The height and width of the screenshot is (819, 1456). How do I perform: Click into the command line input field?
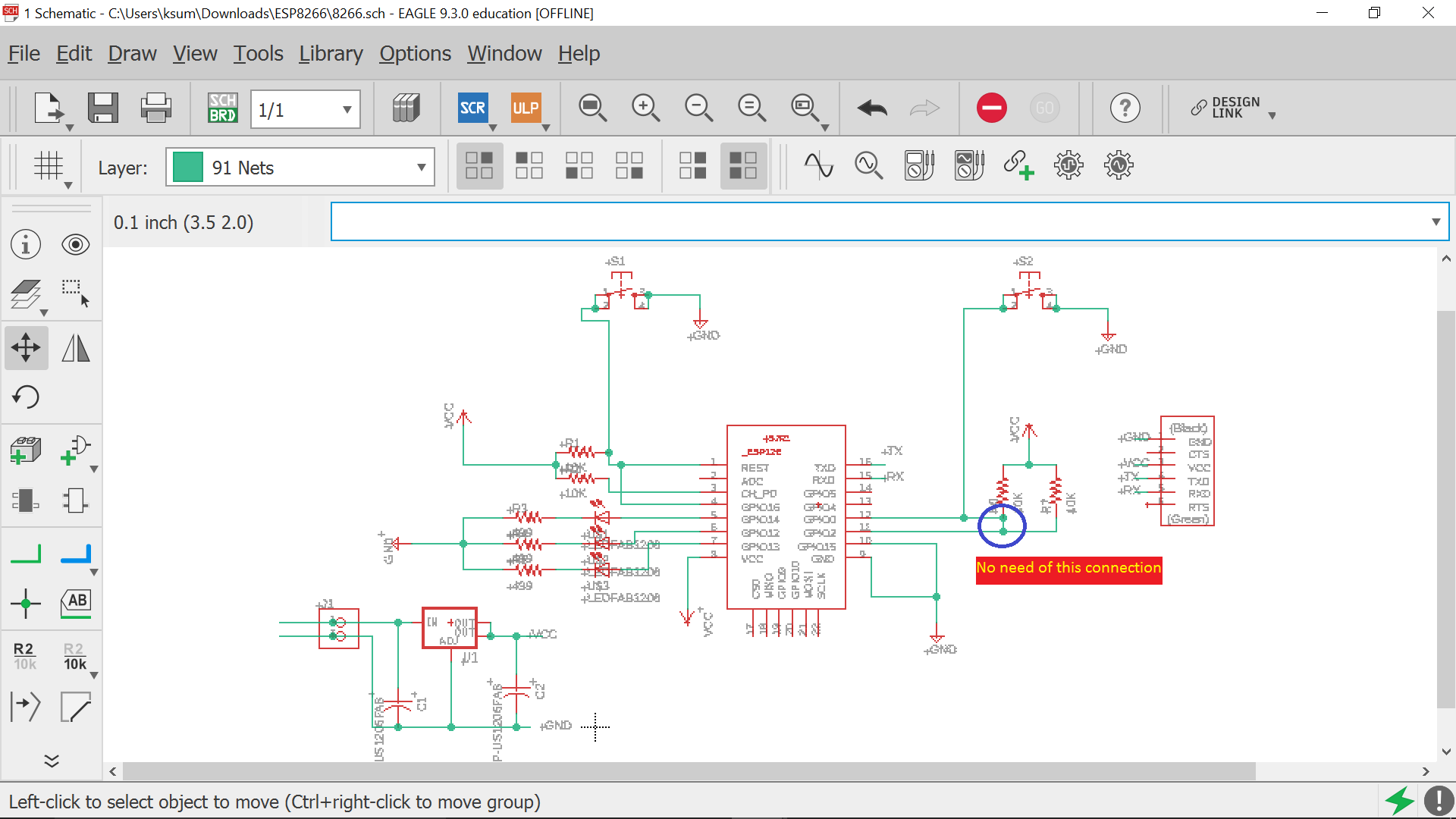pos(872,221)
